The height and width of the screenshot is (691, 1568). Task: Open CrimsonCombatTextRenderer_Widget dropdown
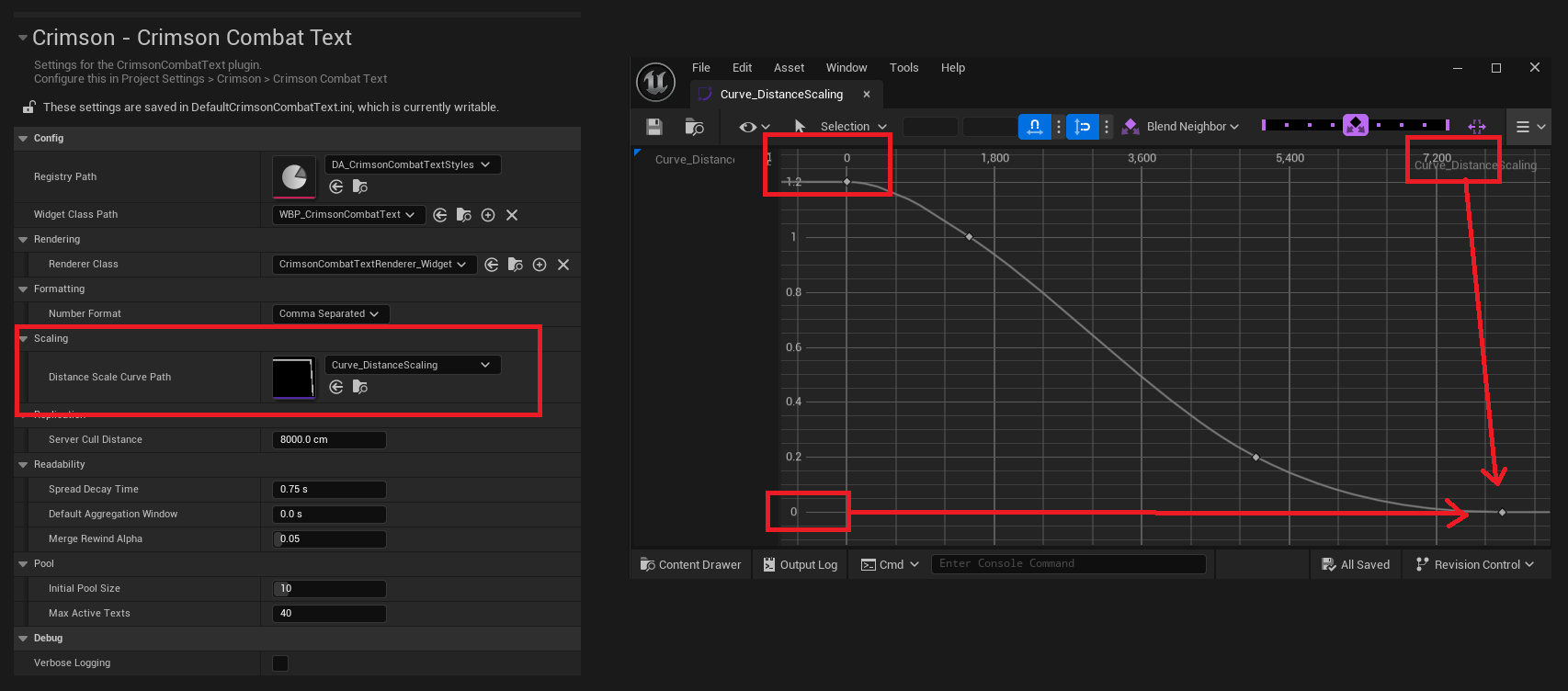375,264
